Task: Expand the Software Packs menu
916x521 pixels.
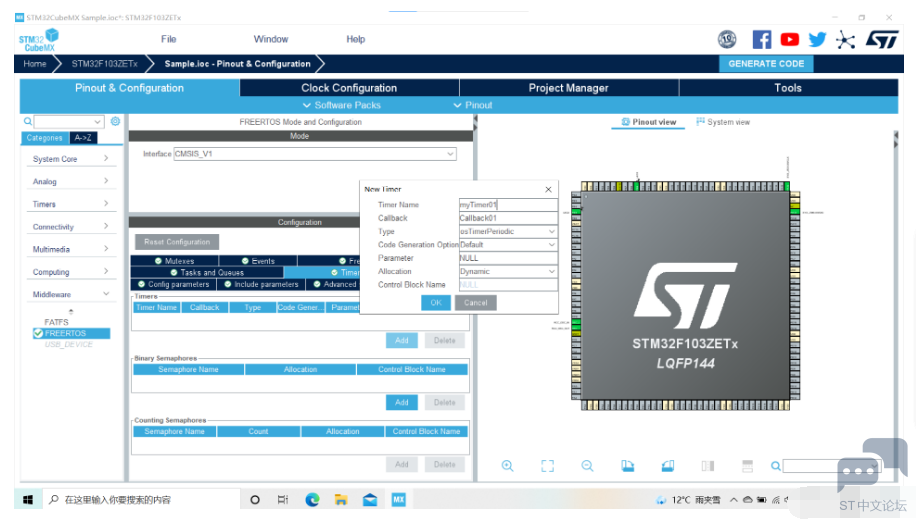Action: point(342,105)
